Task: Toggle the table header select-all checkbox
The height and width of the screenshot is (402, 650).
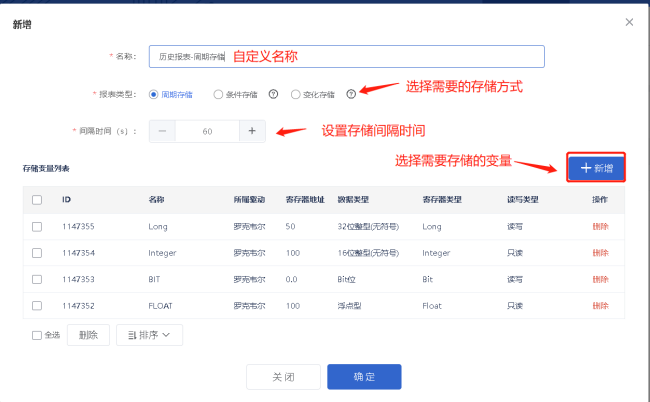Action: click(x=37, y=200)
